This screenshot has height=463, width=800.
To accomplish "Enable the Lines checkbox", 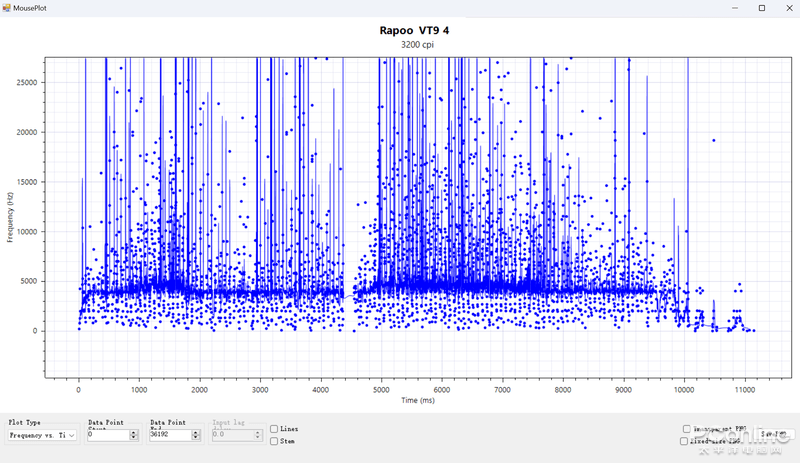I will point(274,429).
